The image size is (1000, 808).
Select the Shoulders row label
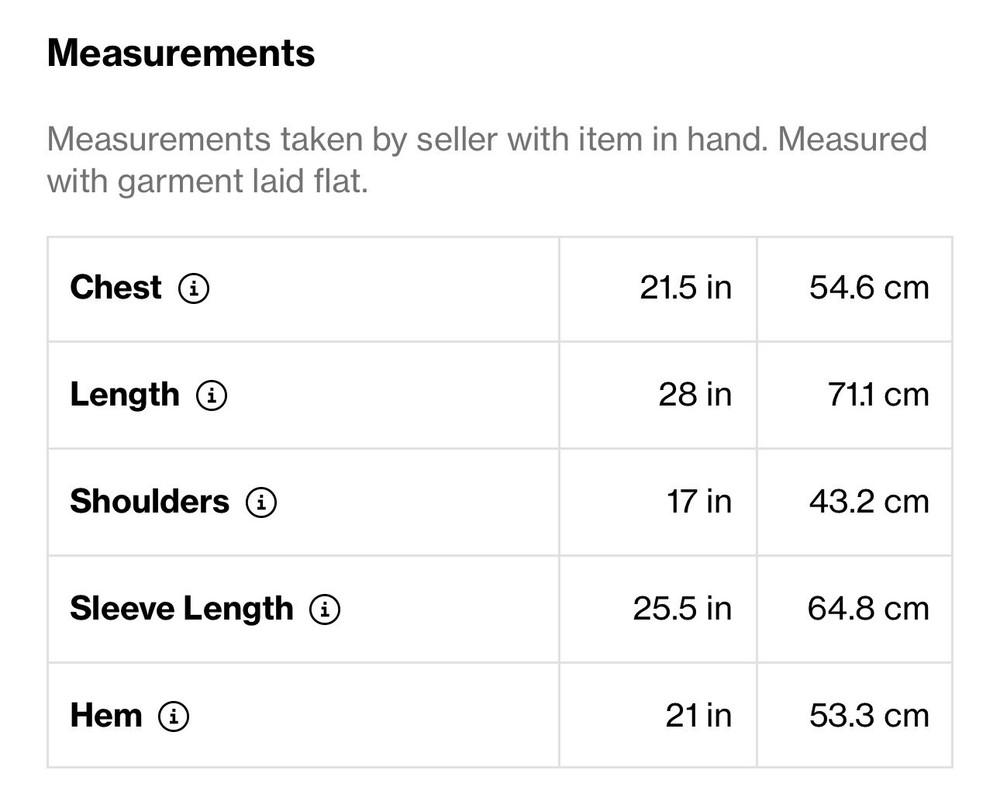click(x=149, y=501)
